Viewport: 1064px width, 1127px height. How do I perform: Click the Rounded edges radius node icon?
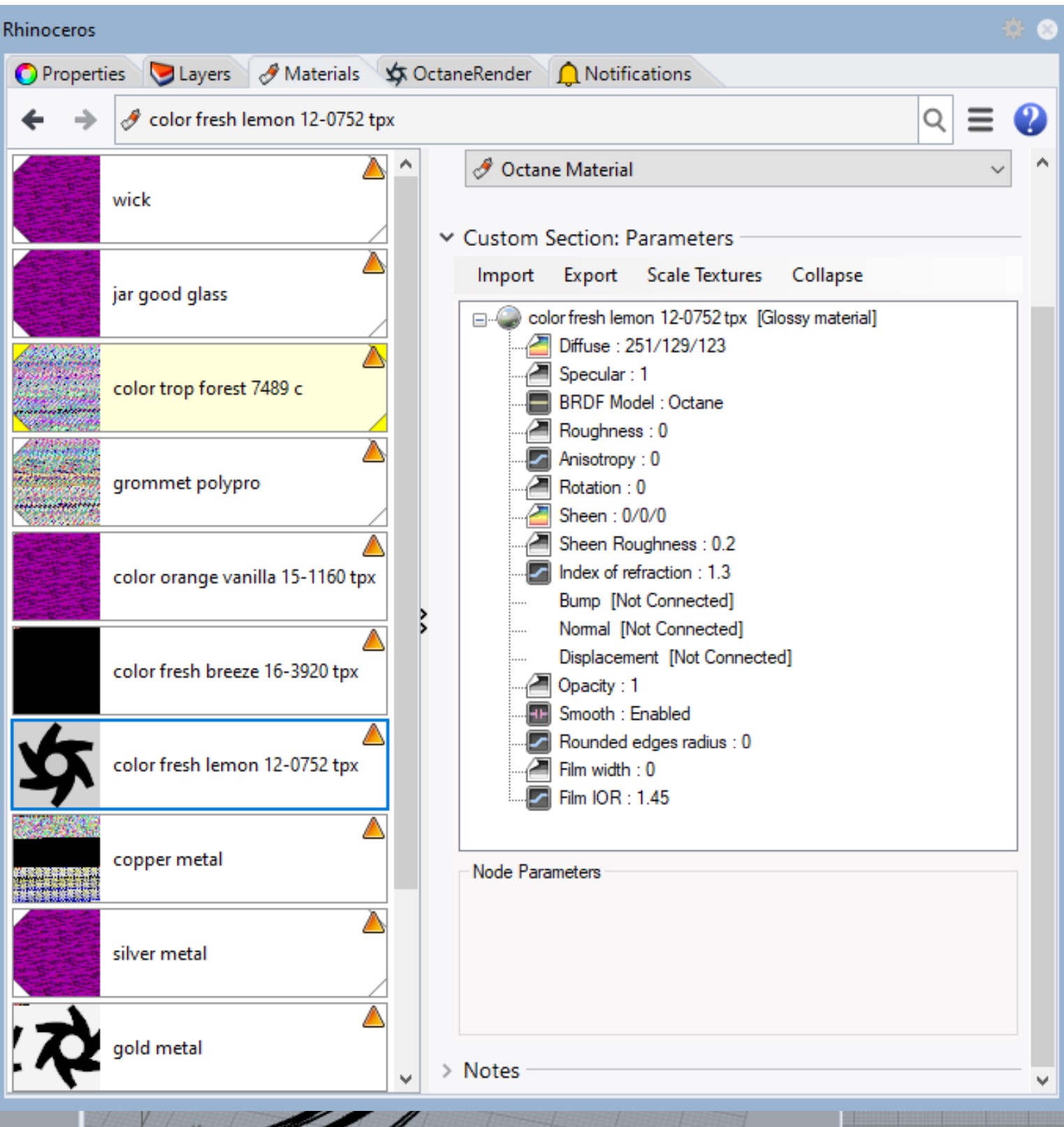tap(538, 741)
